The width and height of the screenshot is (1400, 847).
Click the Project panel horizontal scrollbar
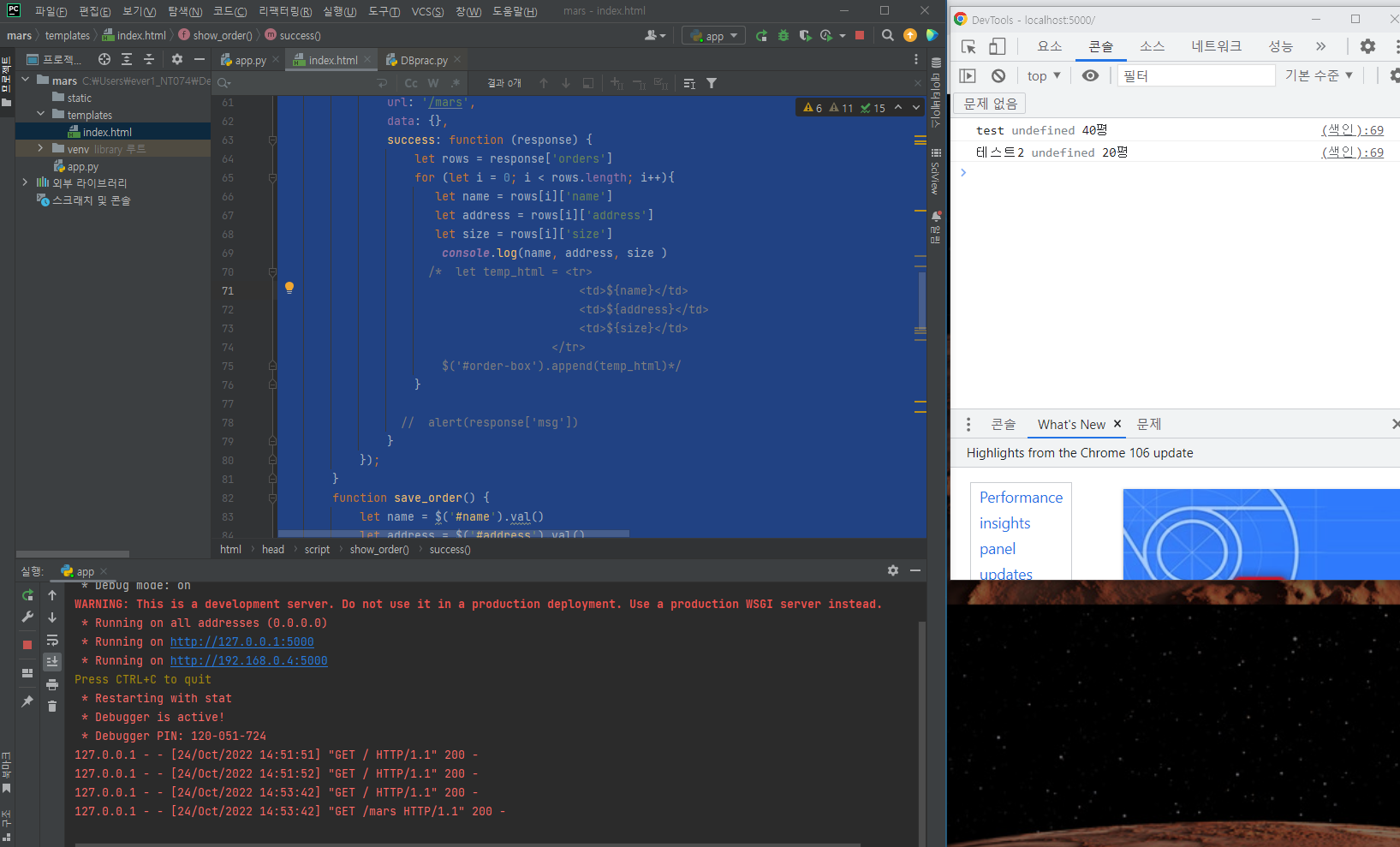click(x=73, y=554)
